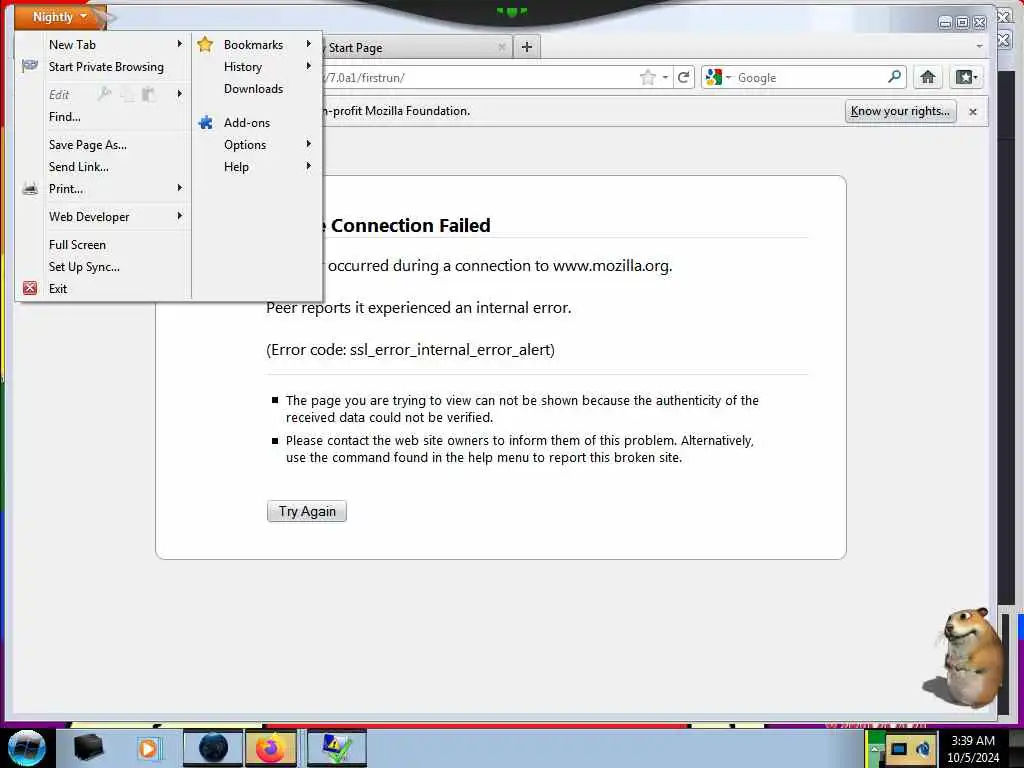Open the URL history dropdown arrow
This screenshot has height=768, width=1024.
coord(665,78)
